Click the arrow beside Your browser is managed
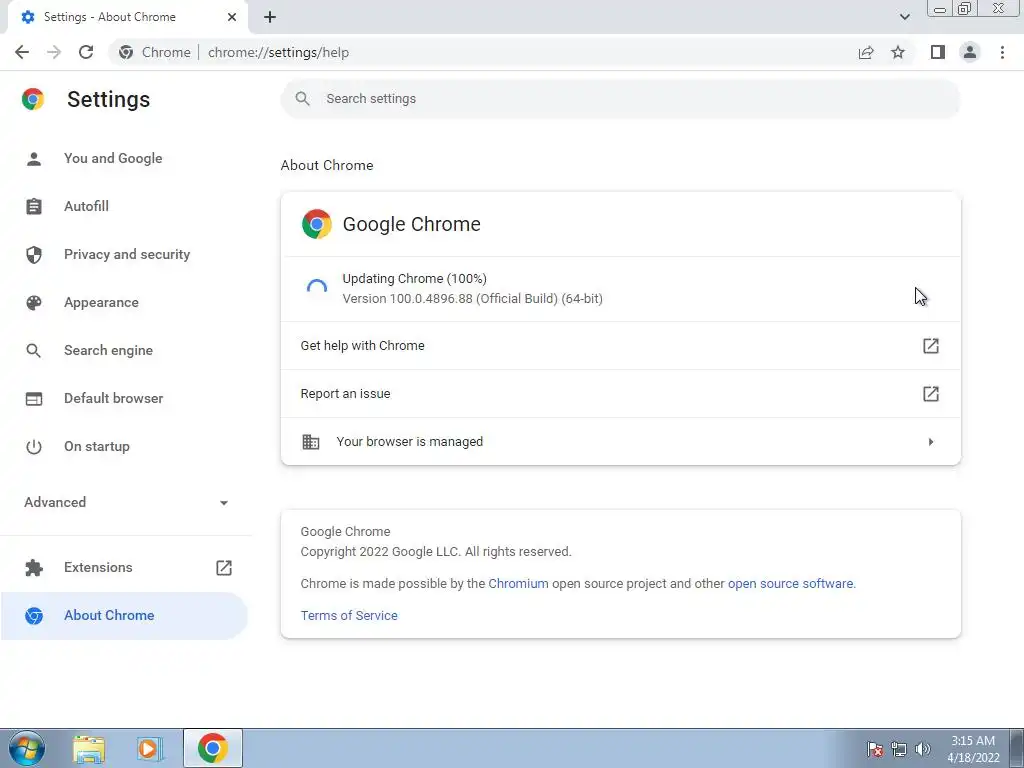Screen dimensions: 1024x768 [x=931, y=442]
